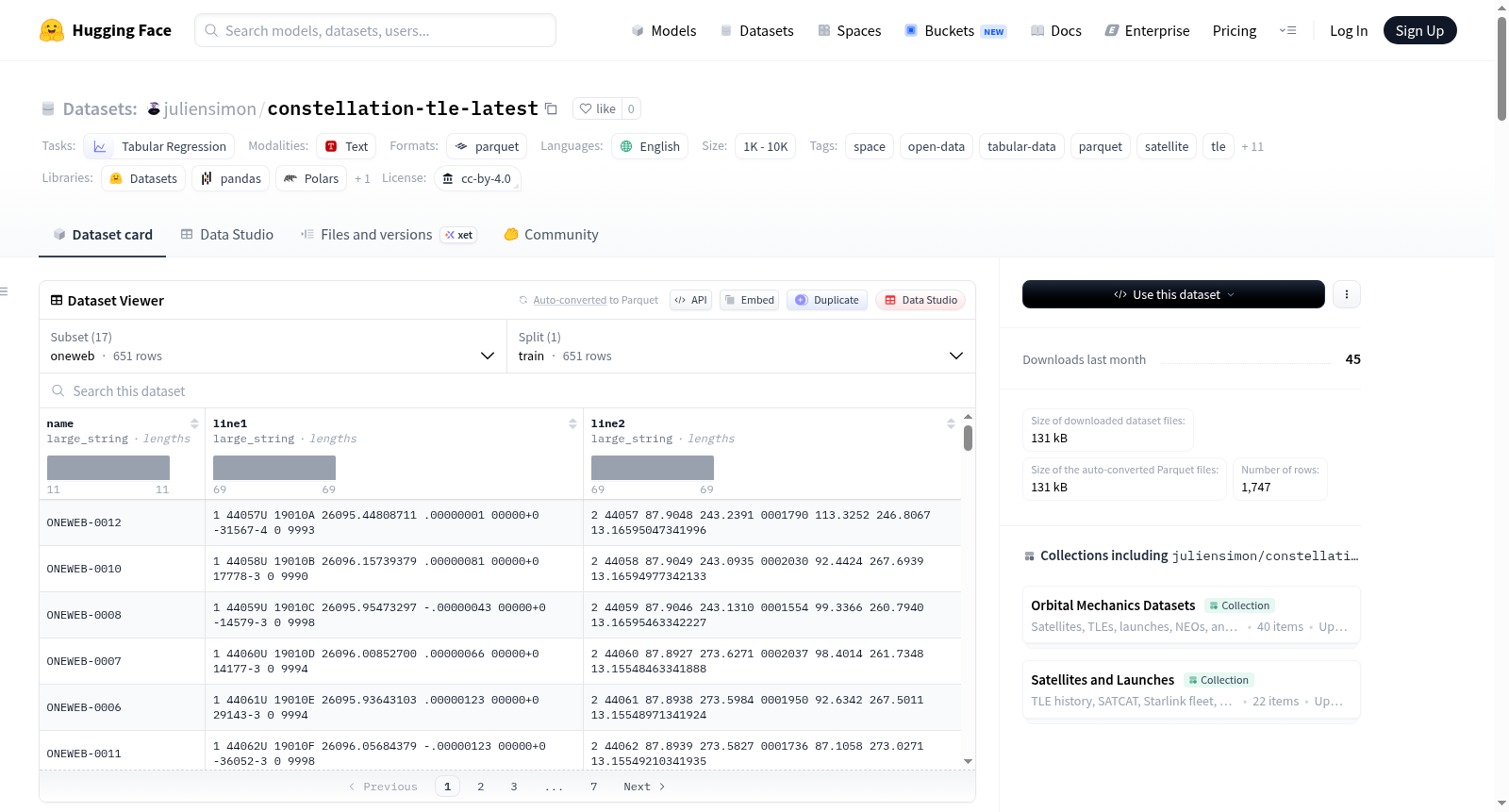Open the Orbital Mechanics Datasets collection
1509x812 pixels.
coord(1191,615)
